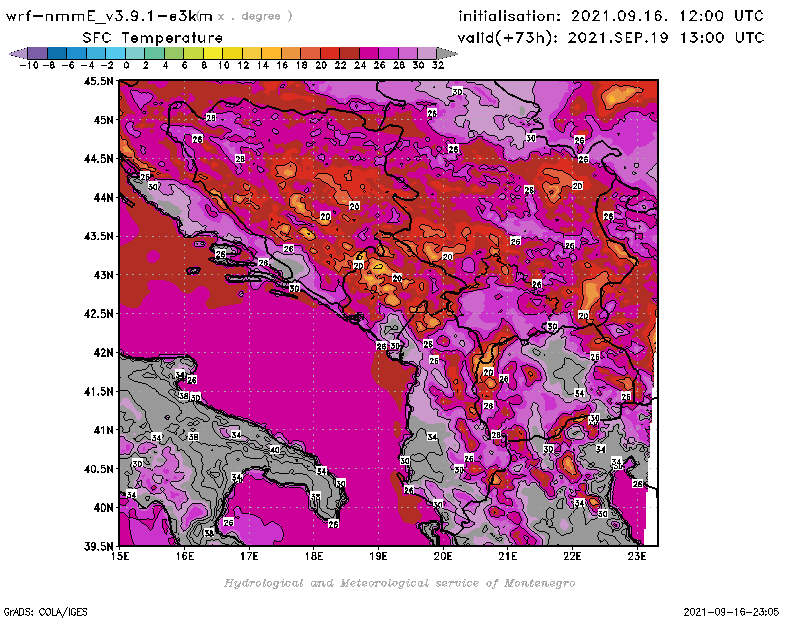
Task: Click the model title wrf-nmmE_v3.9.1-e3km
Action: tap(109, 16)
